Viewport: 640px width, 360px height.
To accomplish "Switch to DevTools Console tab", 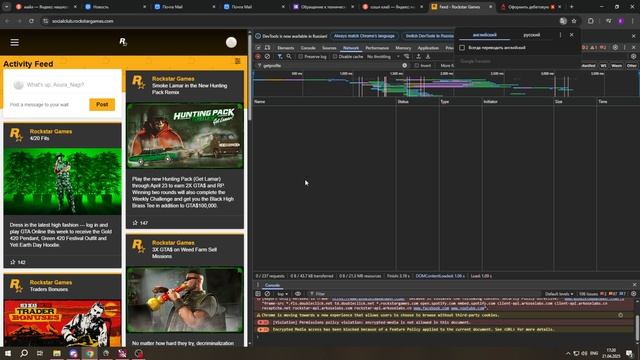I will click(x=308, y=48).
